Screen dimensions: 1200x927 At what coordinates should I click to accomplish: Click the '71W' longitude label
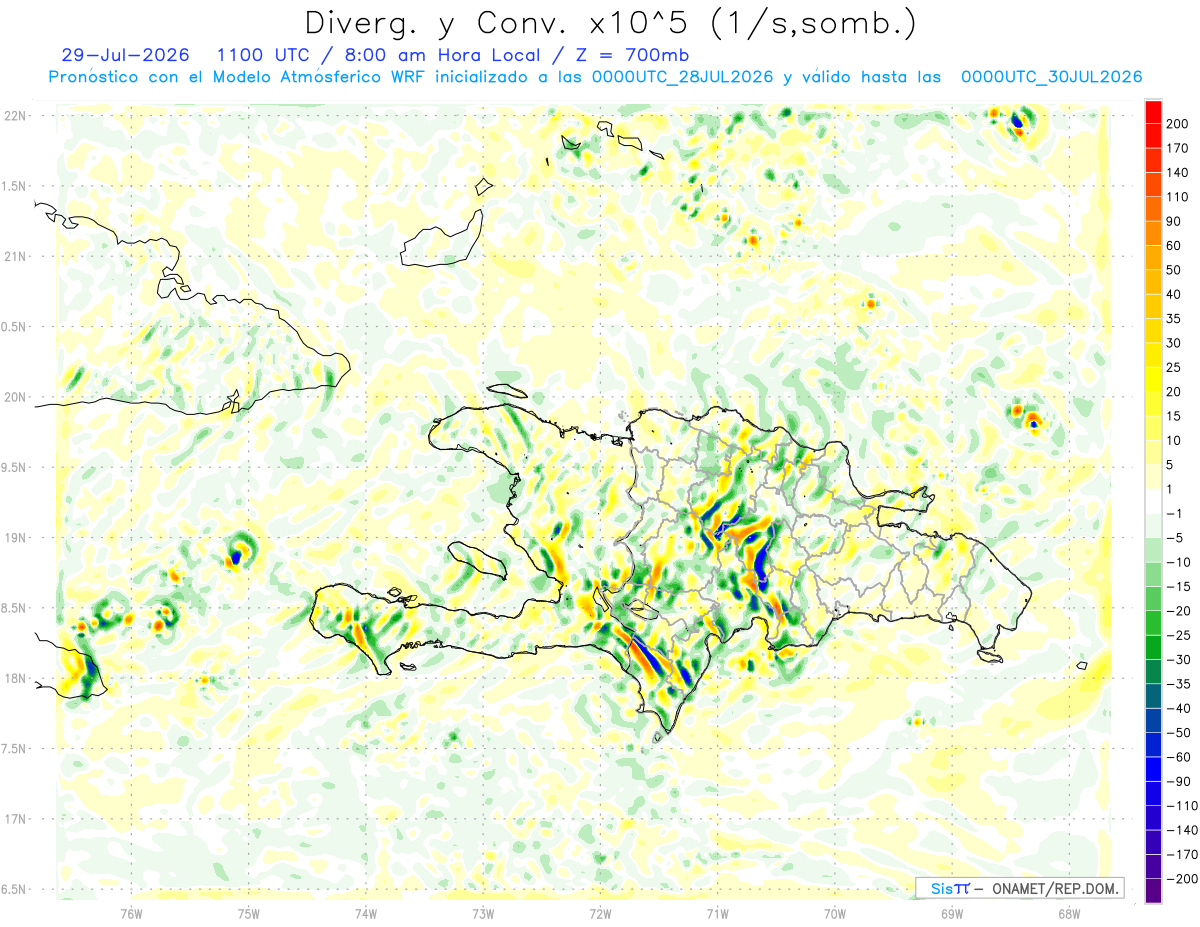click(717, 913)
